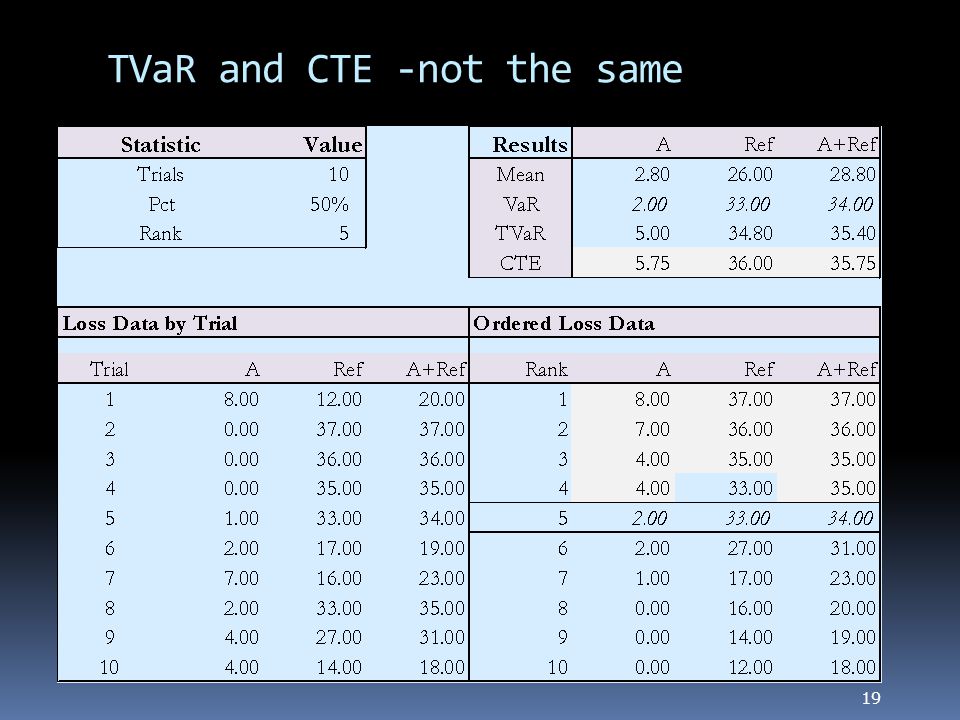Click the italic VaR value 2.00 in Results

[649, 204]
